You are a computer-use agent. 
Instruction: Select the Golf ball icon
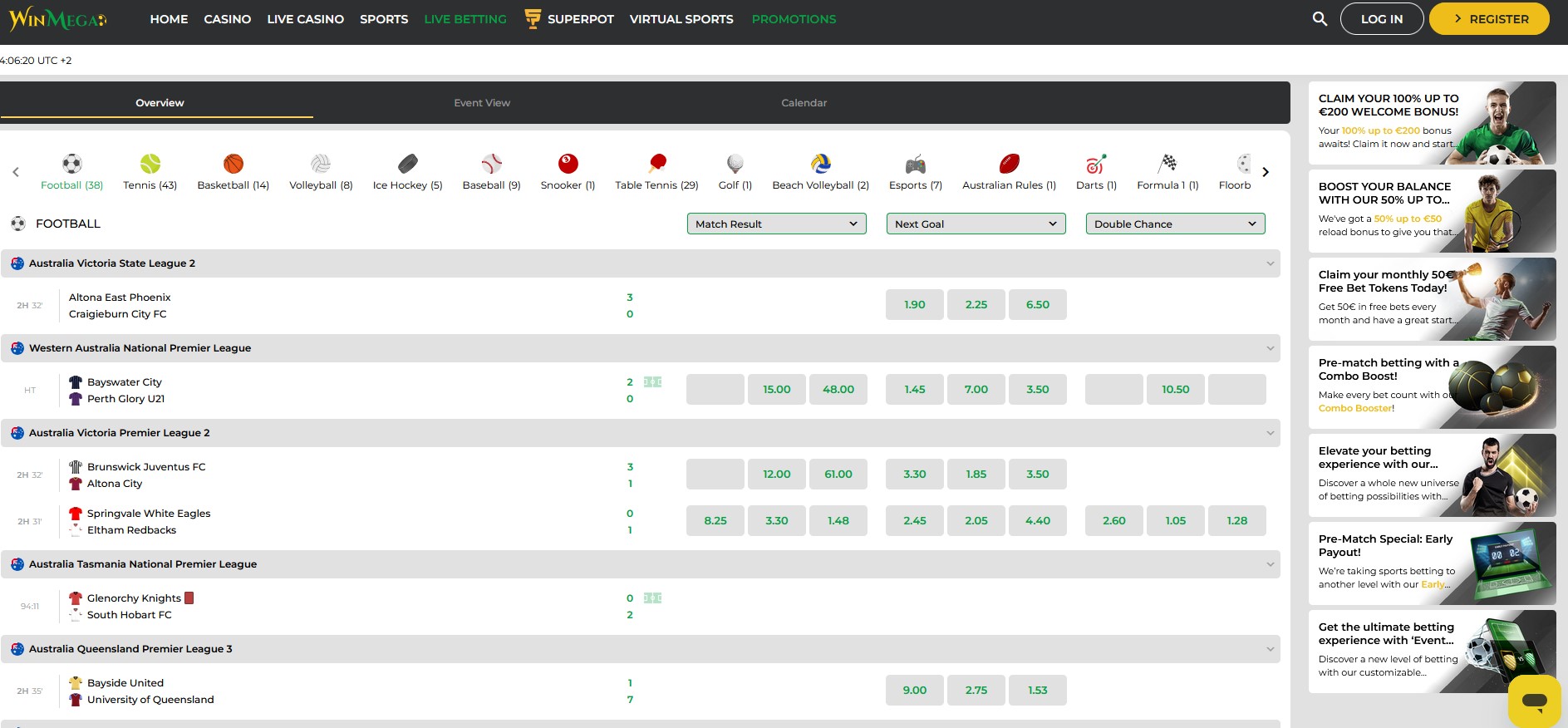click(x=735, y=163)
